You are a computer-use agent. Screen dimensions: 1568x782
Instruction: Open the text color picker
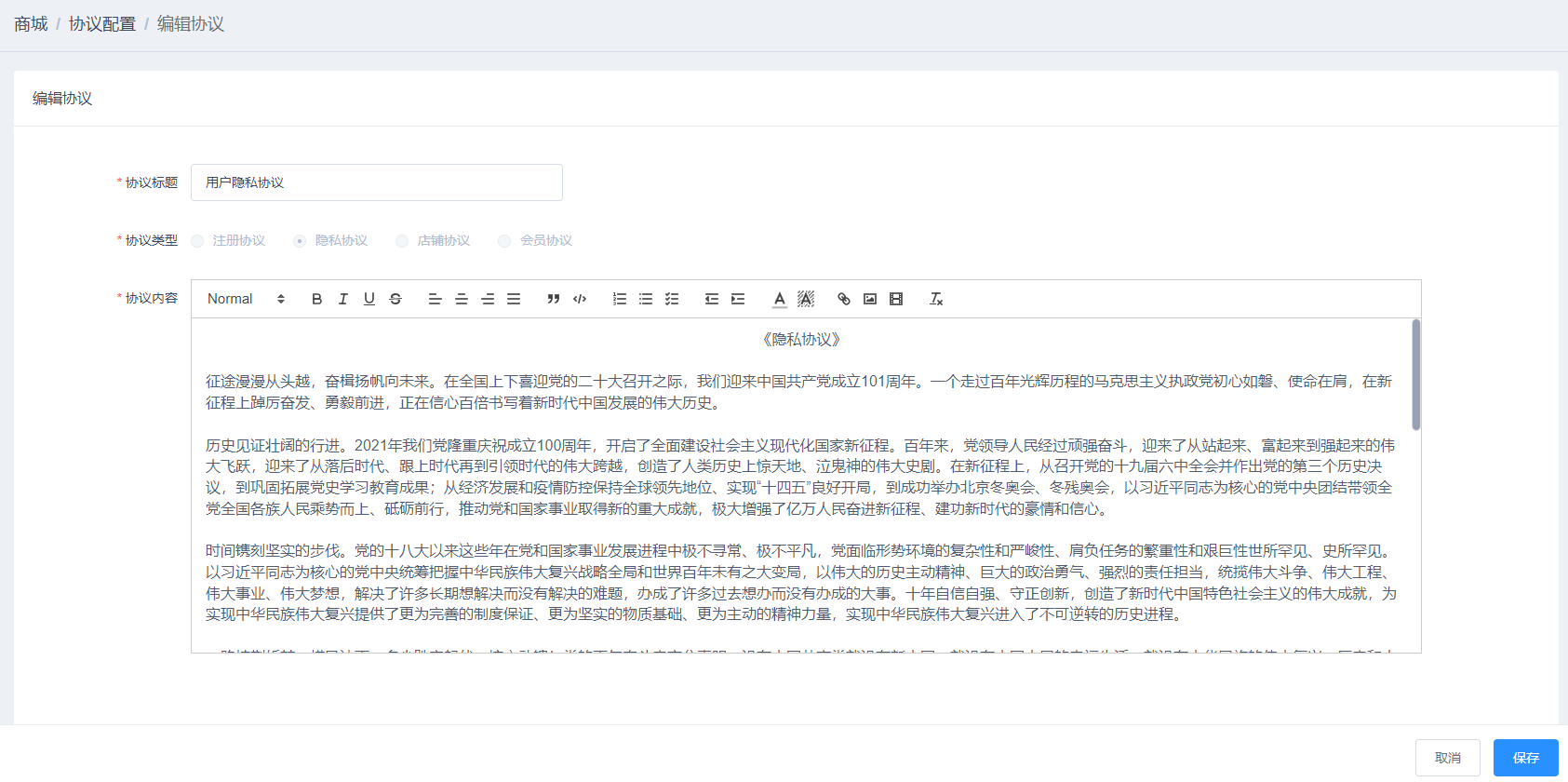pyautogui.click(x=780, y=299)
